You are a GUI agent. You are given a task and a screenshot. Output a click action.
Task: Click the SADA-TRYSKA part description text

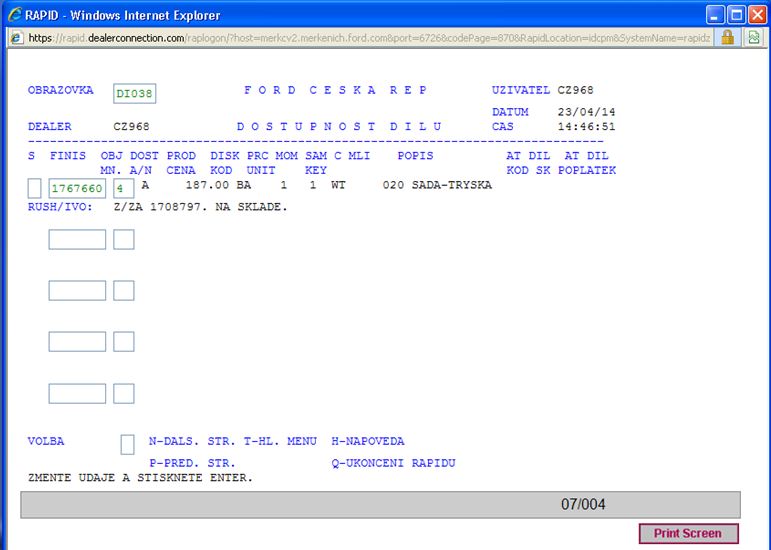(451, 185)
